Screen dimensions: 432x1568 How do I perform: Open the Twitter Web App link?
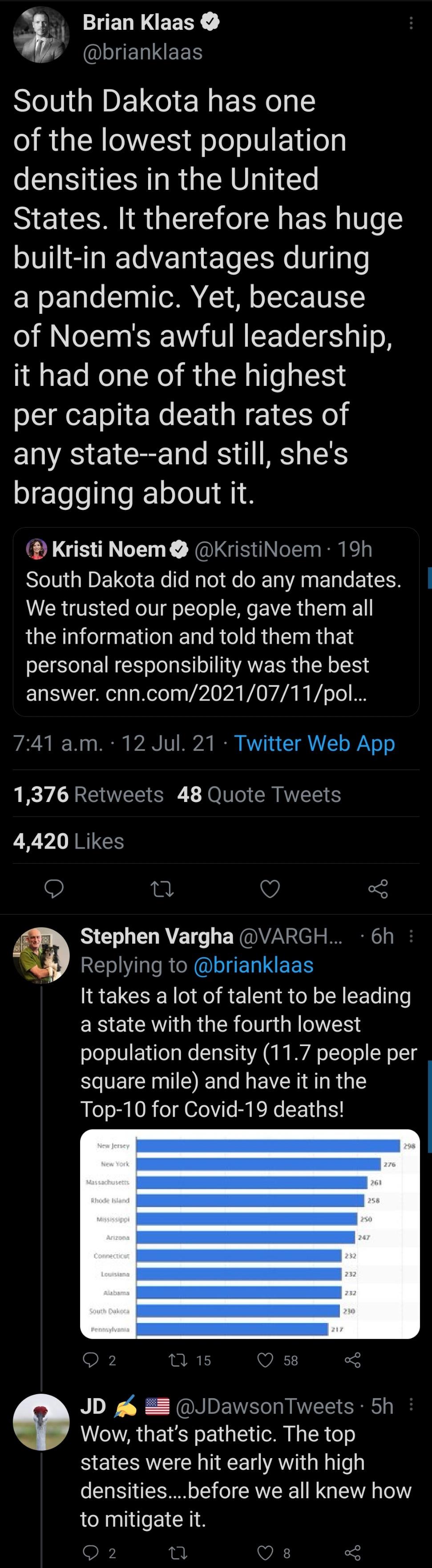pos(315,743)
